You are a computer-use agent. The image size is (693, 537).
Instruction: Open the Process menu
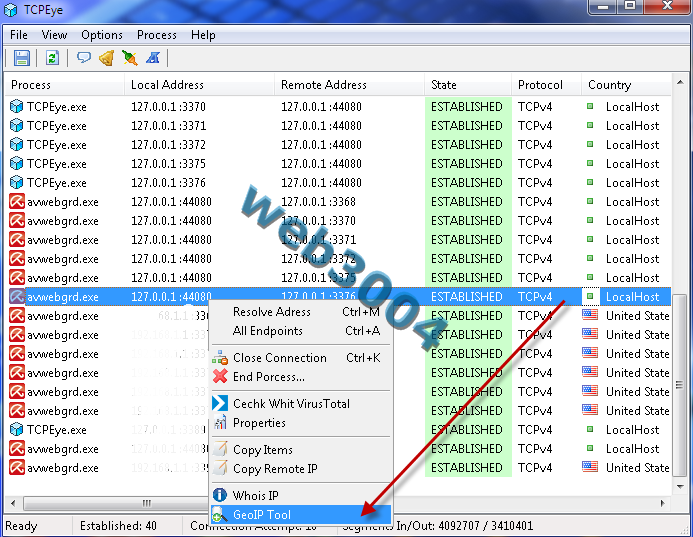(x=156, y=35)
